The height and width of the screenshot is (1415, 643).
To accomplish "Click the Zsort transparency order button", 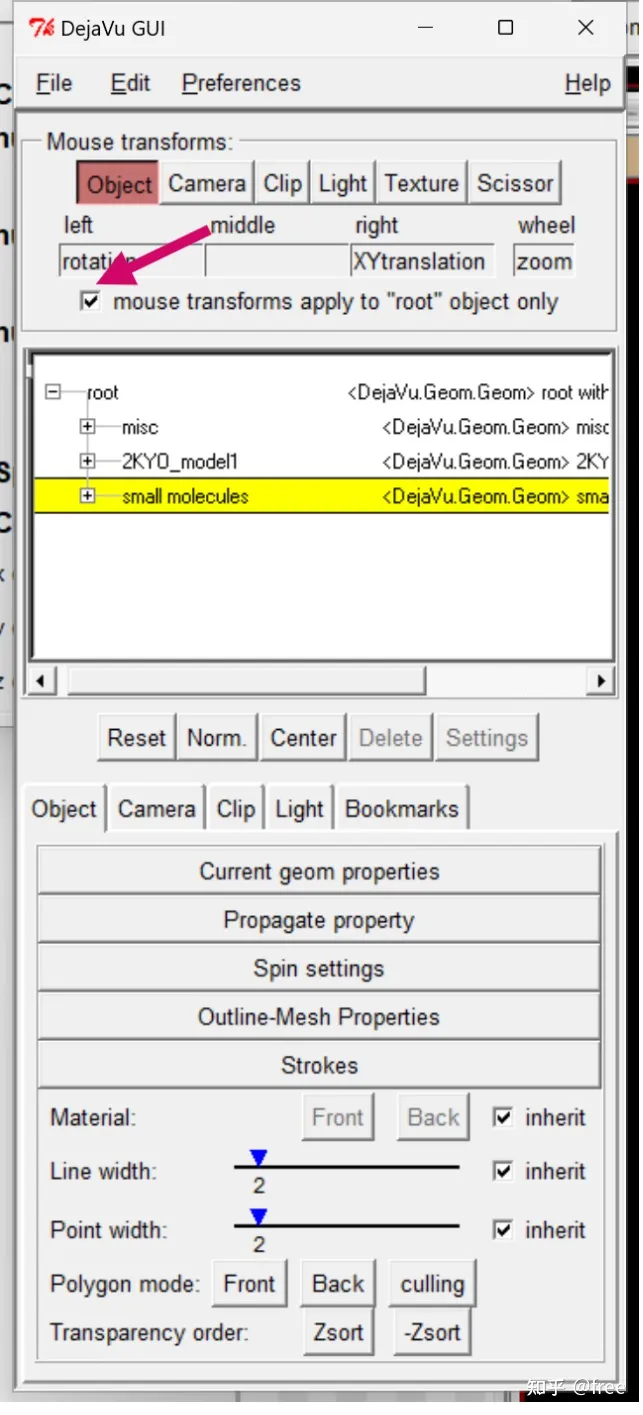I will 338,1332.
